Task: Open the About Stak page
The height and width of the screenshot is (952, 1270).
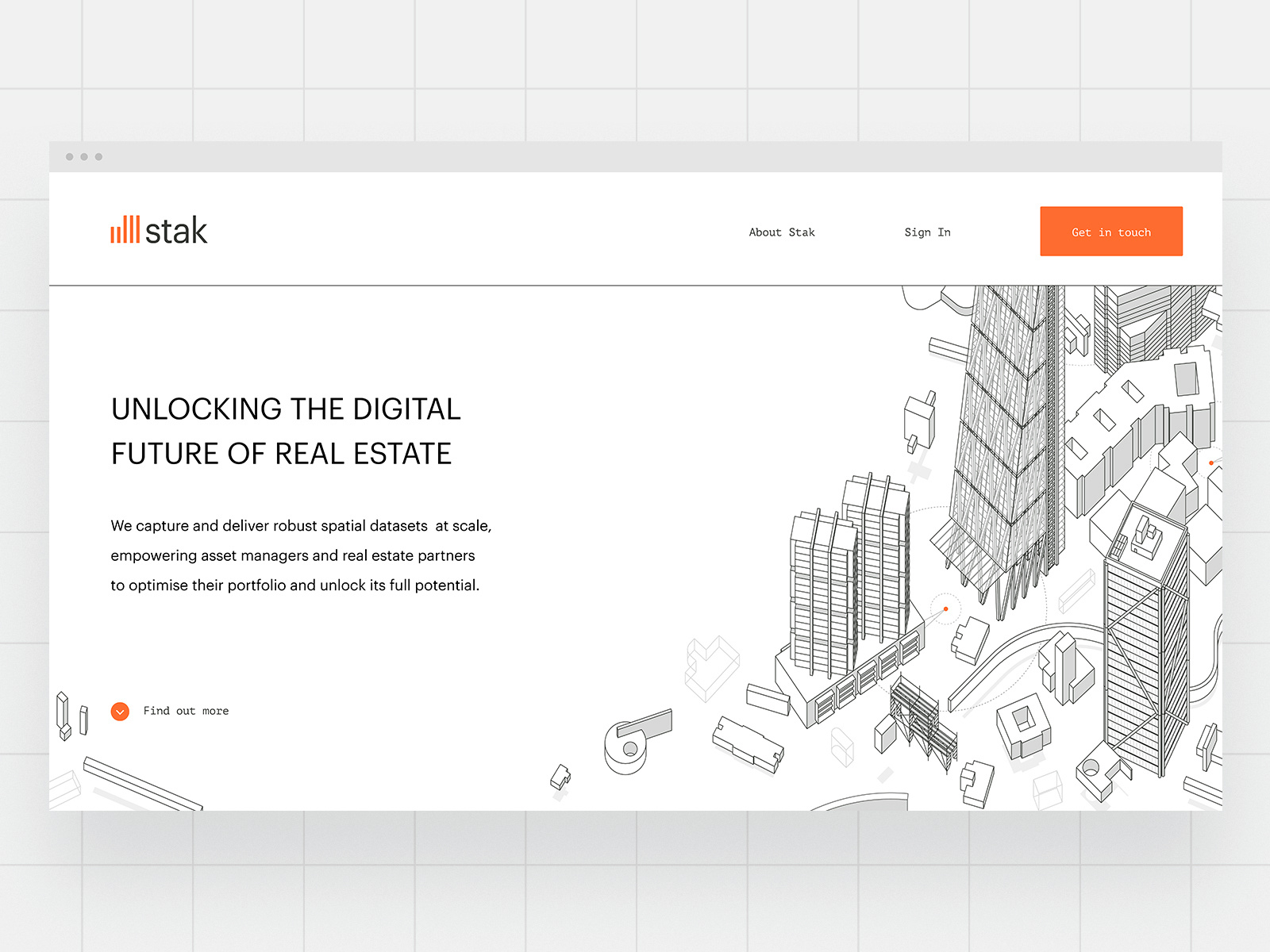Action: pyautogui.click(x=781, y=232)
